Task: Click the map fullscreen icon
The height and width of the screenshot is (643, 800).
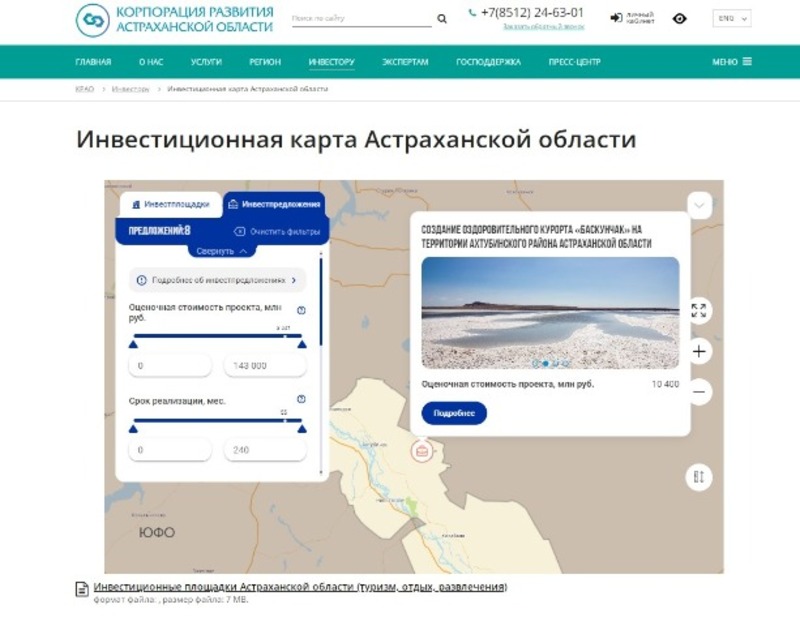Action: [x=699, y=310]
